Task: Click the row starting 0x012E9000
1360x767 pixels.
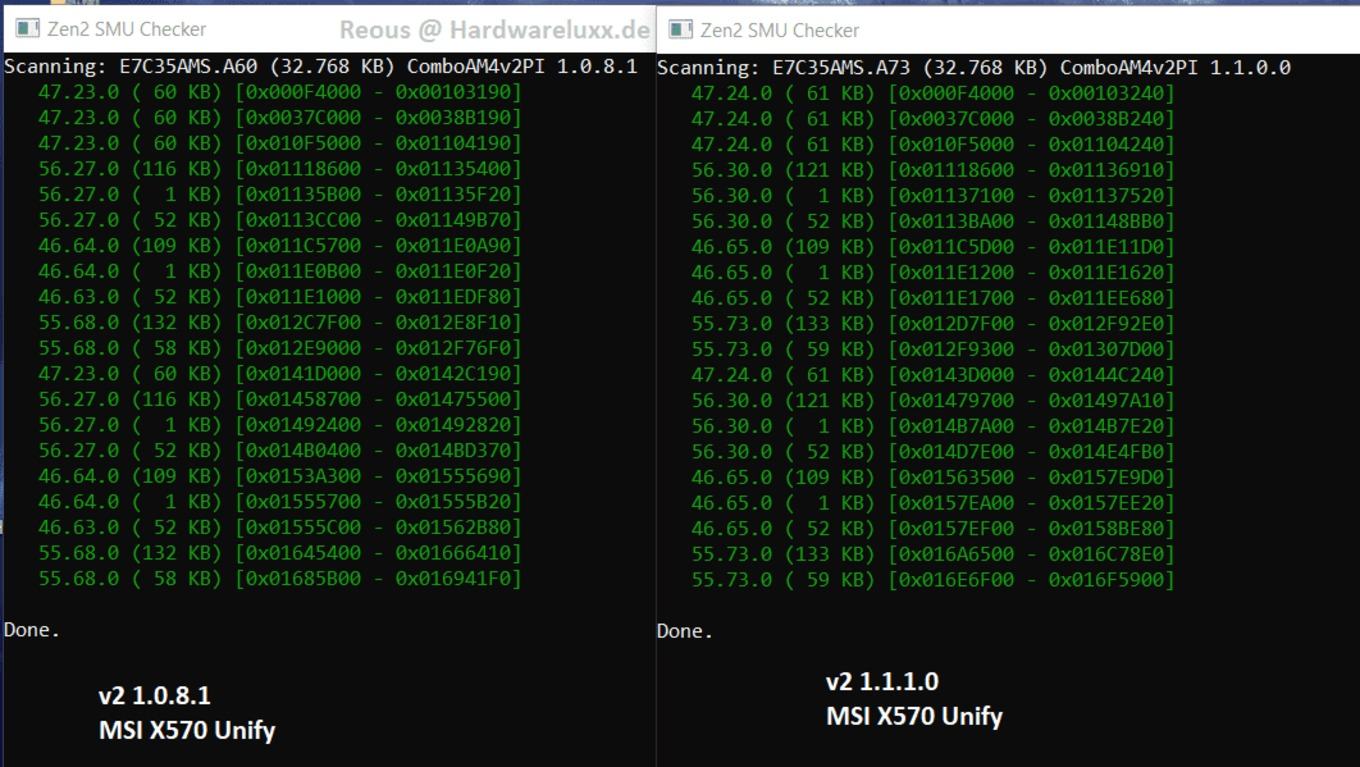Action: tap(280, 348)
